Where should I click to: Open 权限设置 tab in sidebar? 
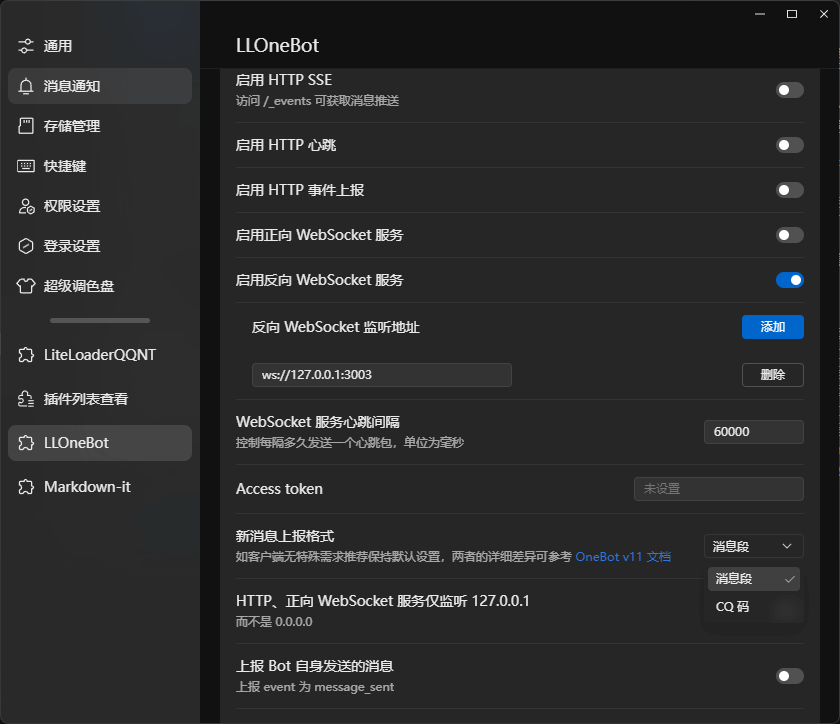pos(100,206)
